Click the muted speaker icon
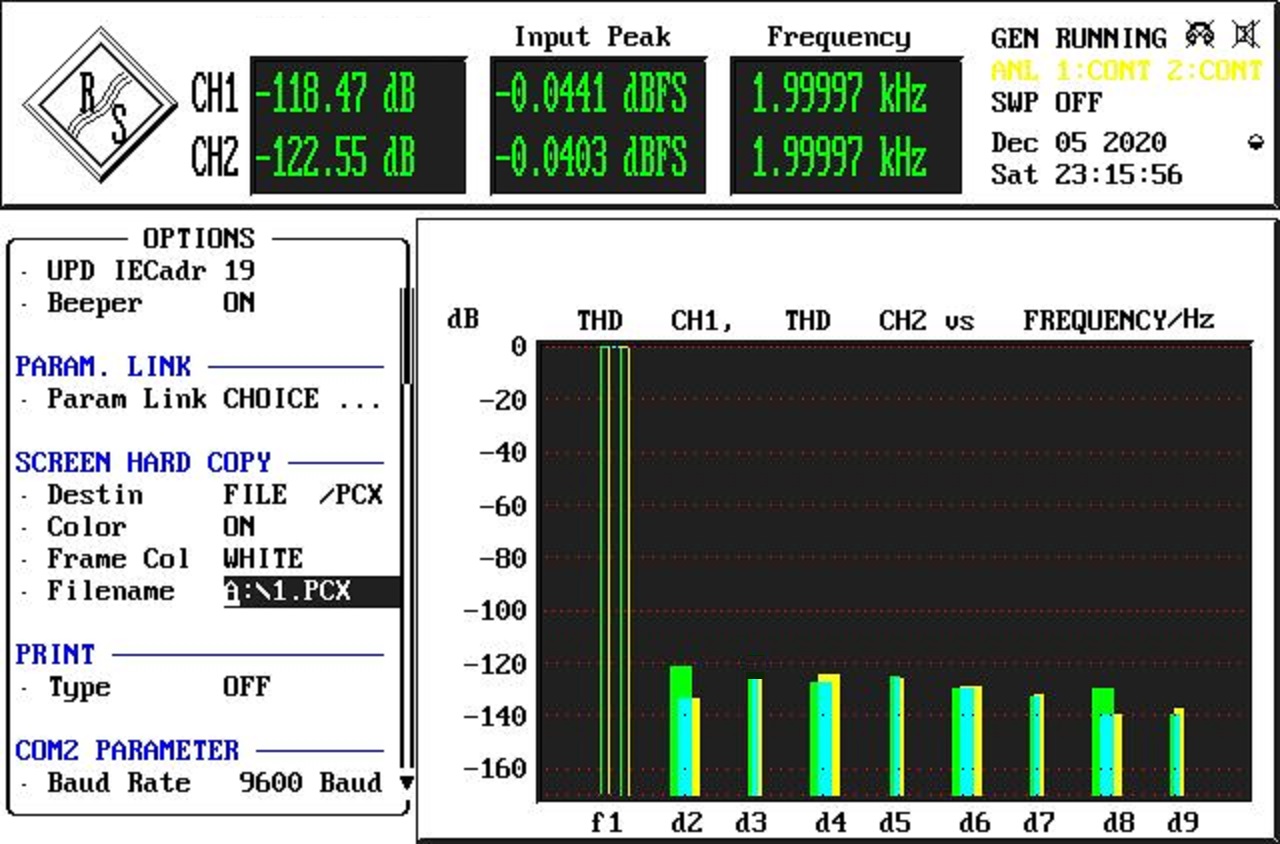Image resolution: width=1280 pixels, height=844 pixels. point(1245,36)
